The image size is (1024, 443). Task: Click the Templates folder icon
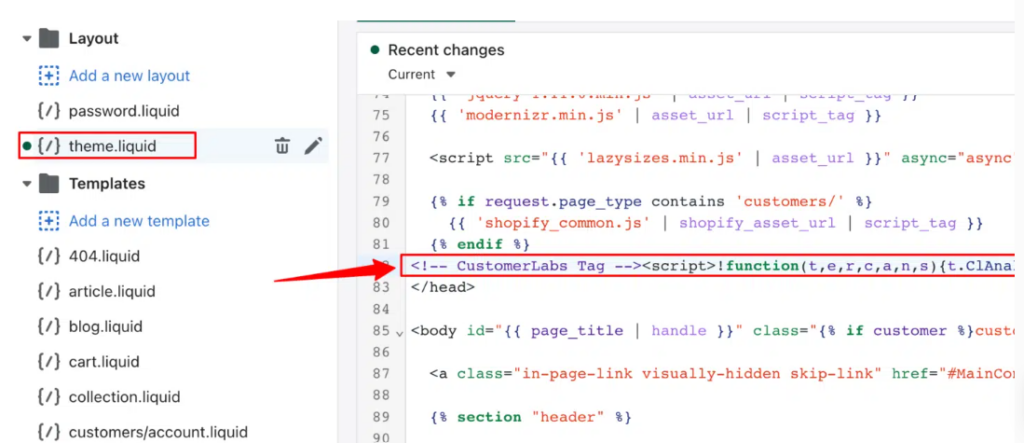pos(48,184)
